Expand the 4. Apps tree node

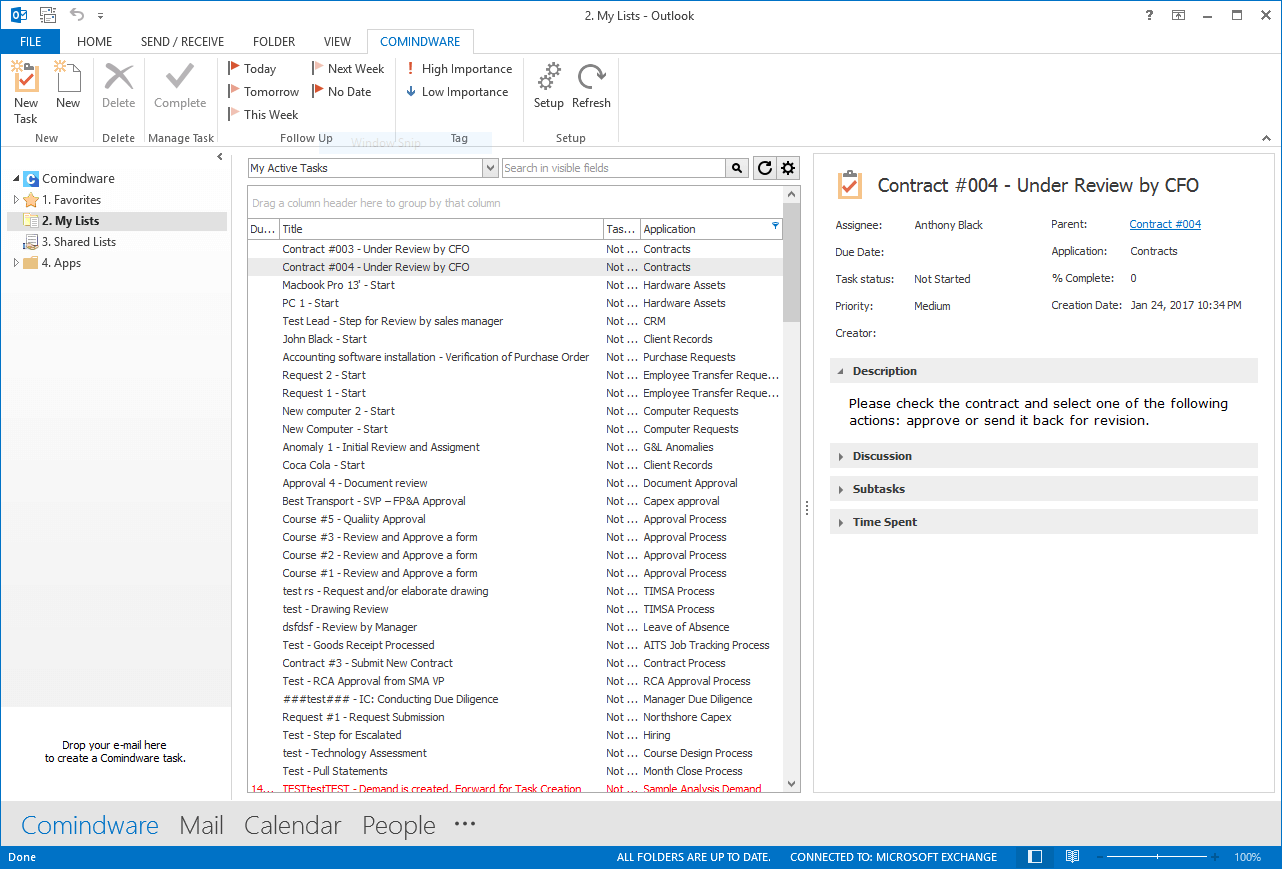point(16,263)
